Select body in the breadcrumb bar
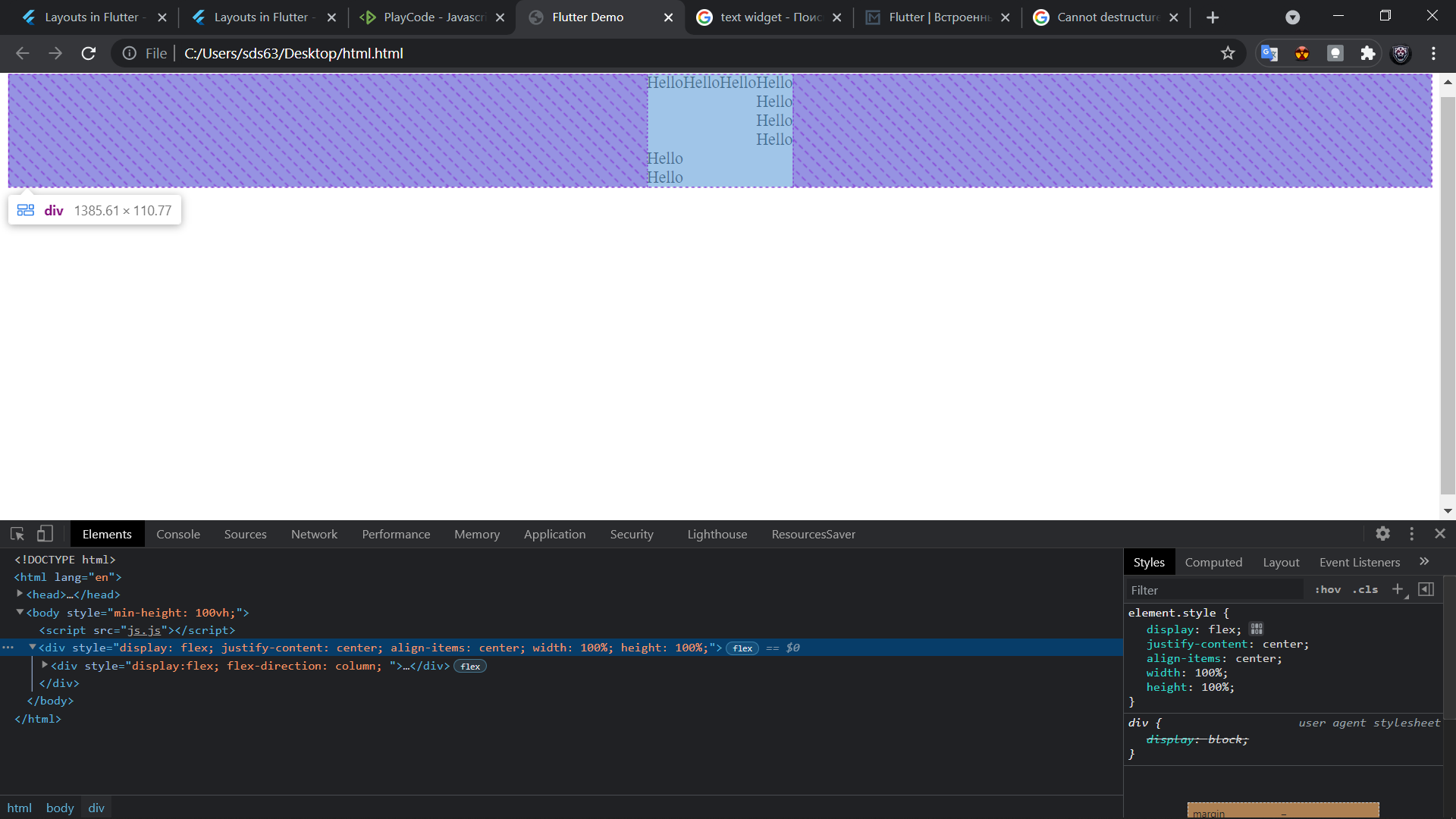Image resolution: width=1456 pixels, height=819 pixels. coord(60,808)
